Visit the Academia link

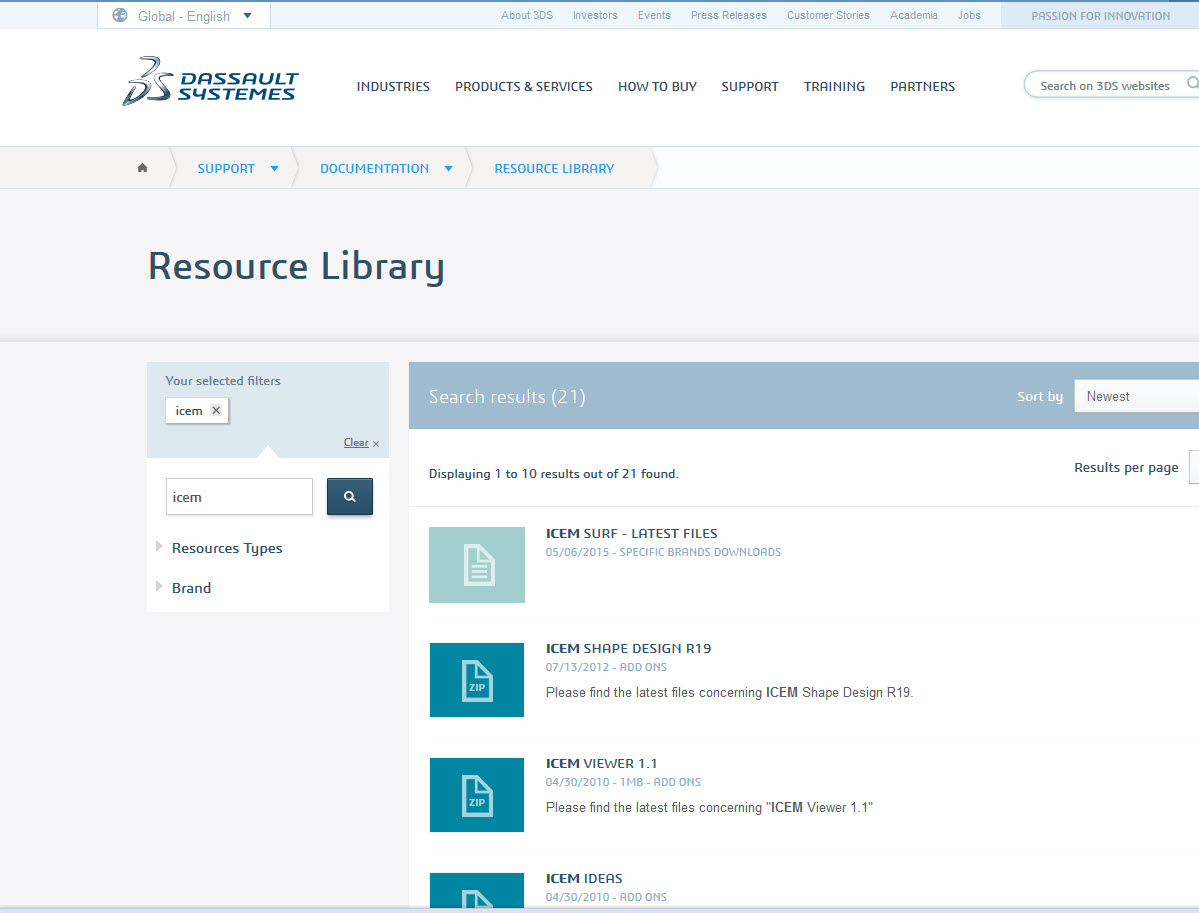[914, 15]
